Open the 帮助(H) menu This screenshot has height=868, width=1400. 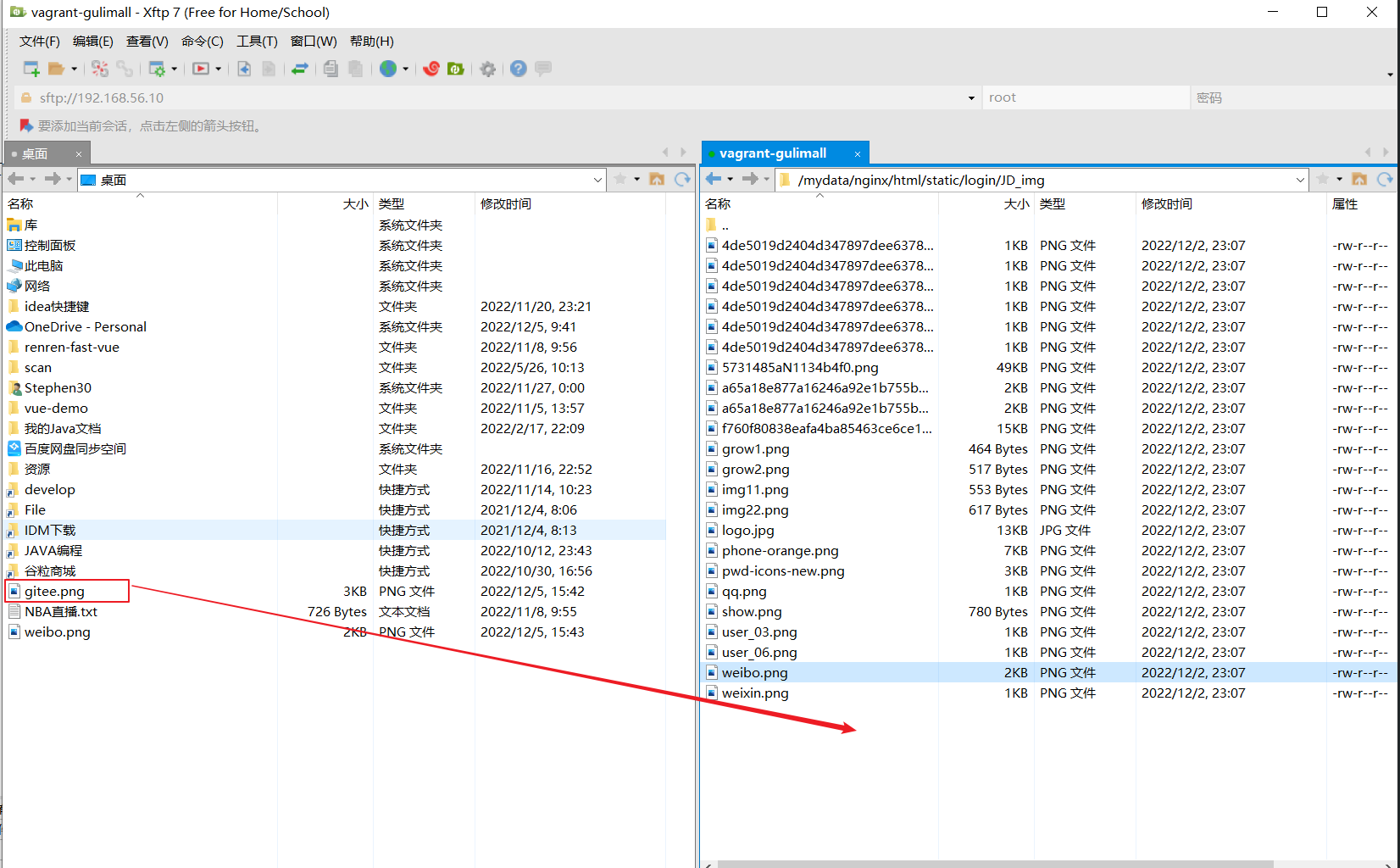tap(372, 42)
